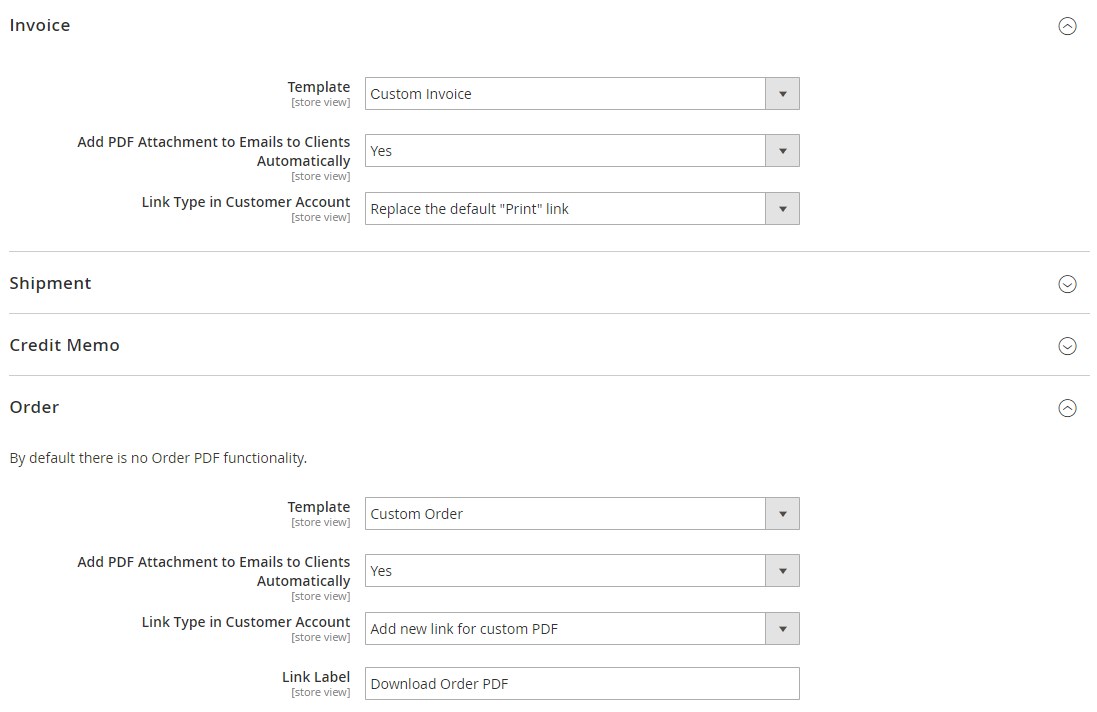
Task: Click the Invoice section heading
Action: coord(40,26)
